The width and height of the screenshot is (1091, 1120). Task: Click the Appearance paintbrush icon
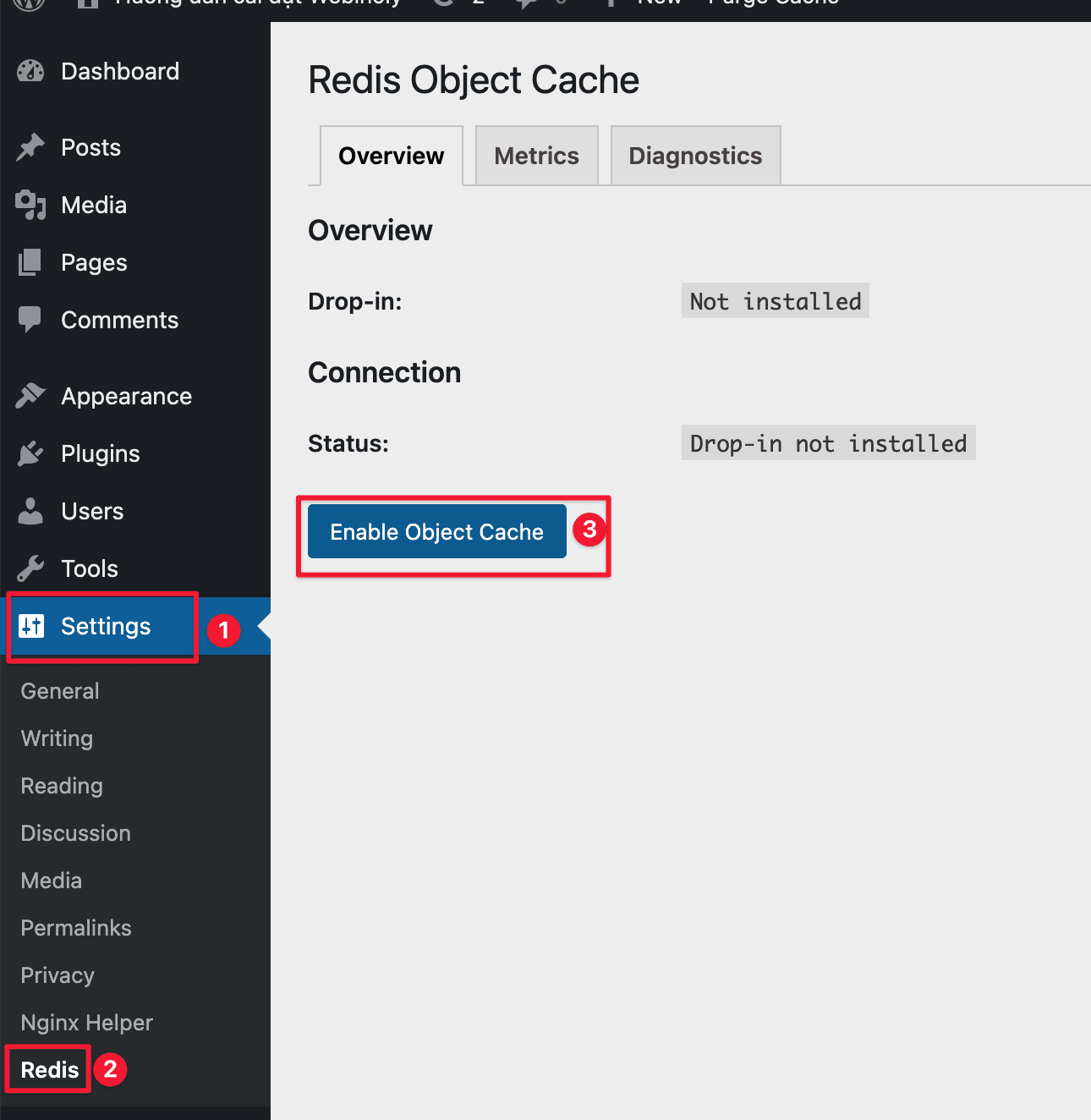click(x=30, y=396)
